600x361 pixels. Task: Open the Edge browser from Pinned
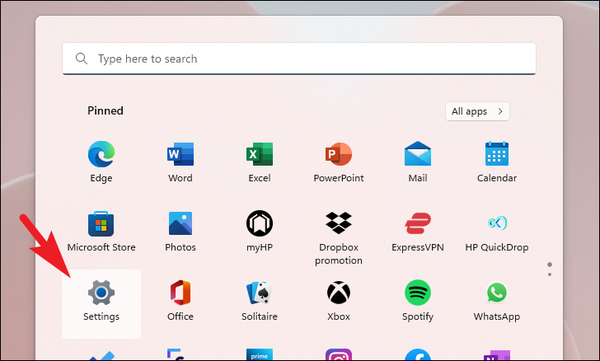(x=101, y=162)
